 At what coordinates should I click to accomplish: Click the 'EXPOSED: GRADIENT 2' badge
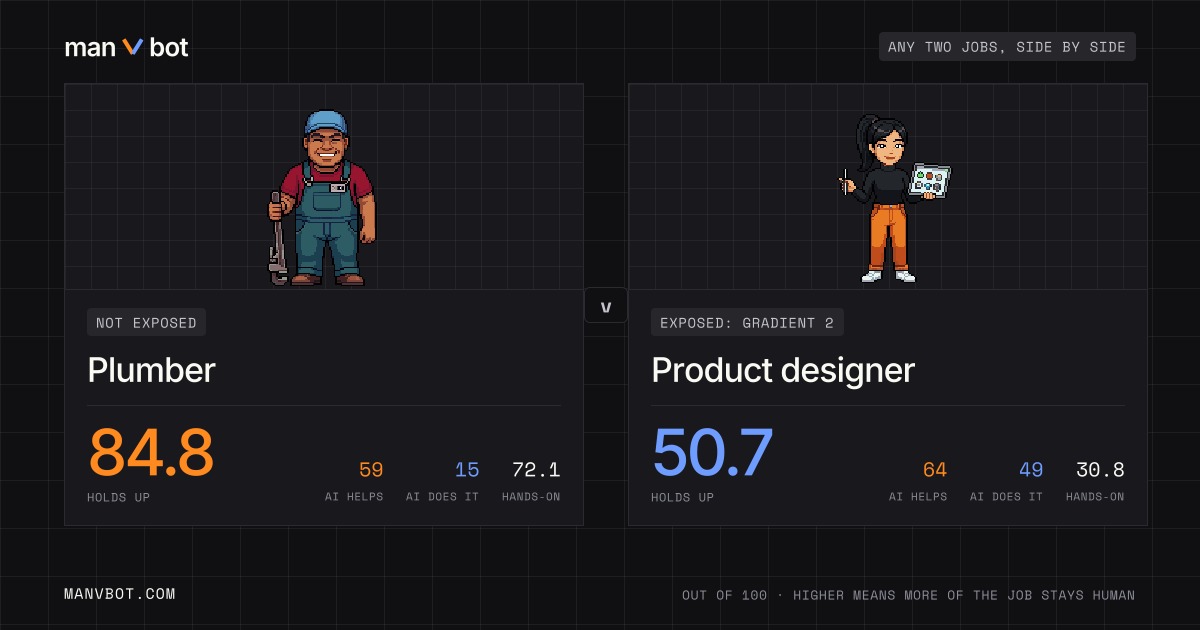tap(747, 322)
